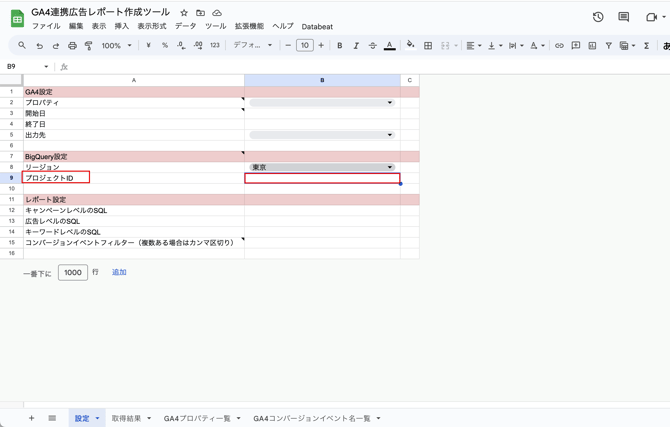Click the print icon in toolbar

[x=72, y=45]
